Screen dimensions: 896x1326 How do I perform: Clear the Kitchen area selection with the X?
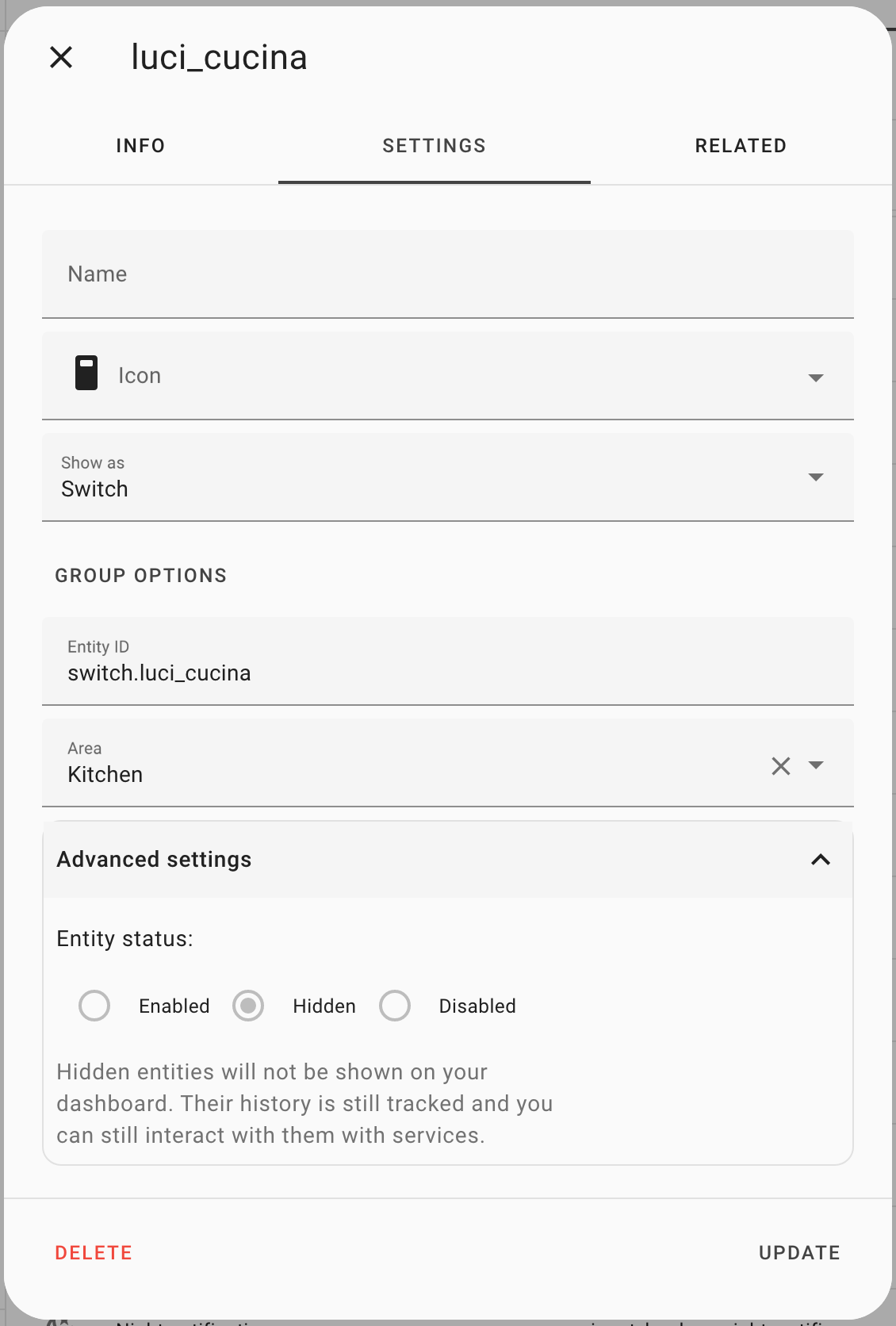point(780,765)
